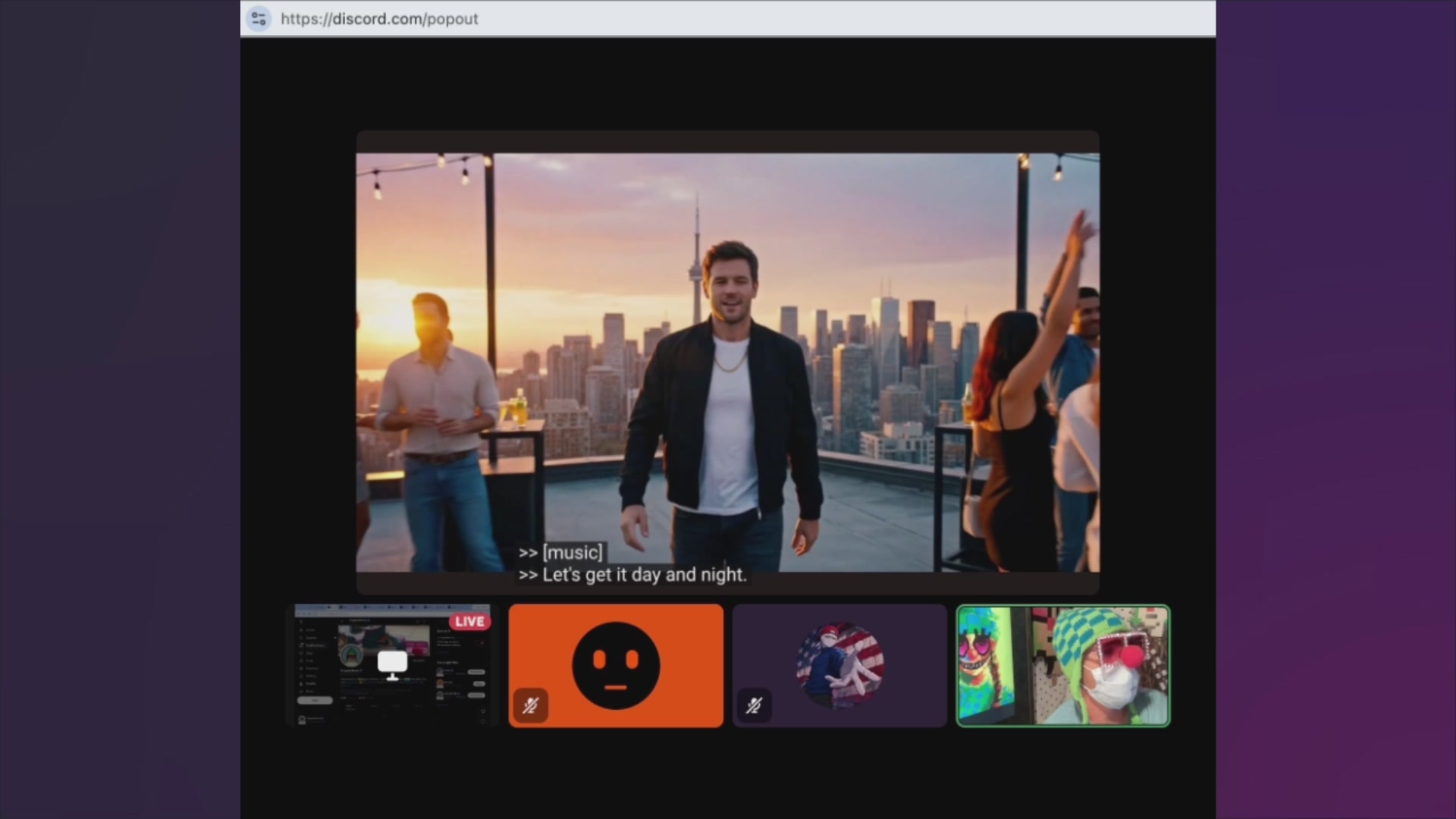Click the discord.com/popout URL field

(x=379, y=18)
